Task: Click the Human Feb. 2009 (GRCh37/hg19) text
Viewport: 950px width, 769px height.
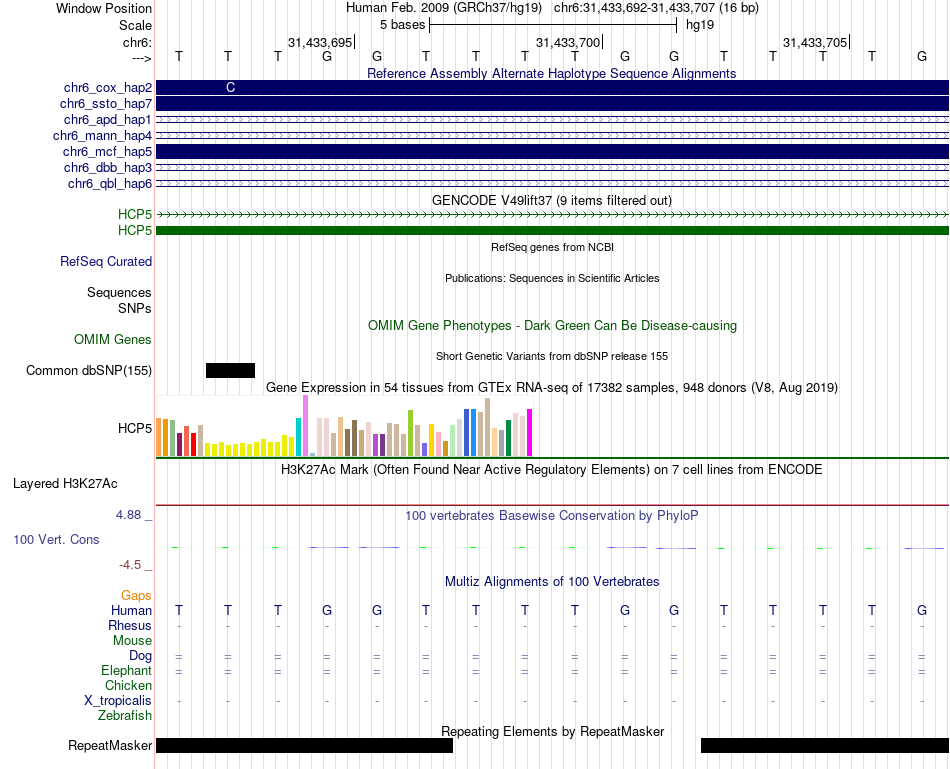Action: pyautogui.click(x=443, y=8)
